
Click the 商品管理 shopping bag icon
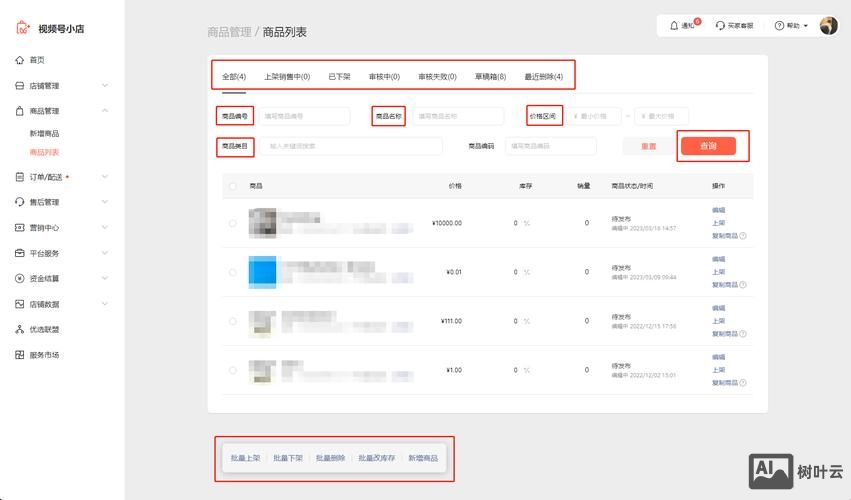(x=20, y=111)
